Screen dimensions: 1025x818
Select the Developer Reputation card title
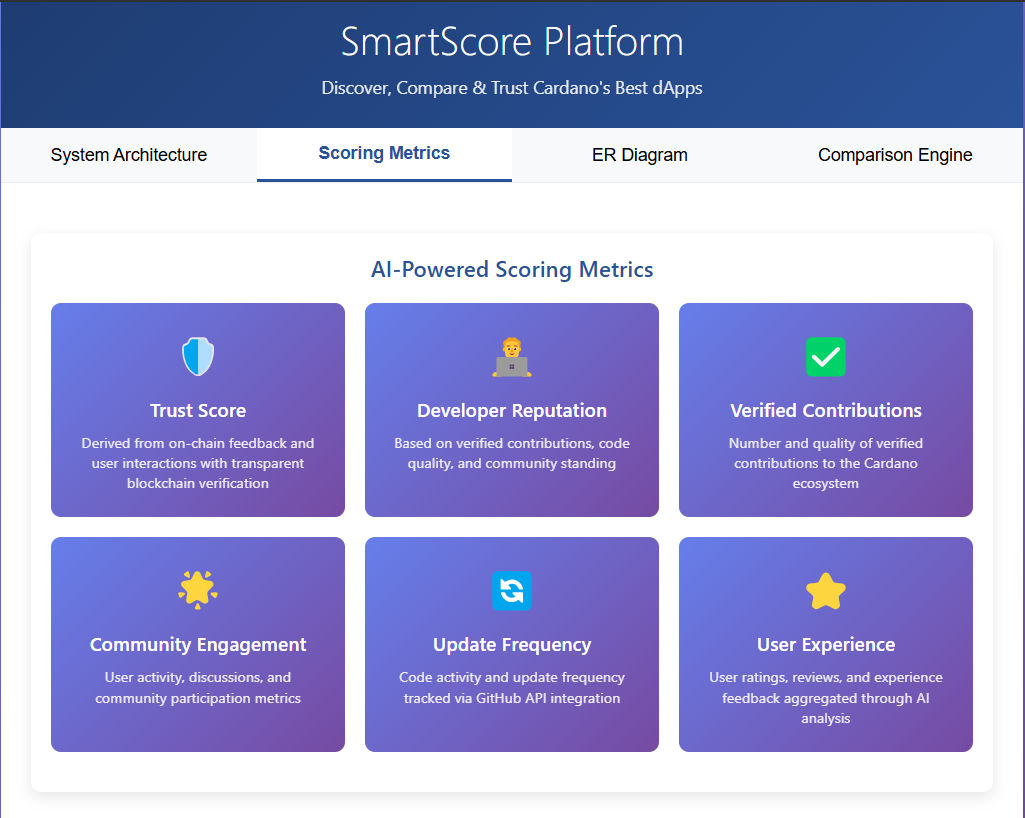[x=512, y=411]
